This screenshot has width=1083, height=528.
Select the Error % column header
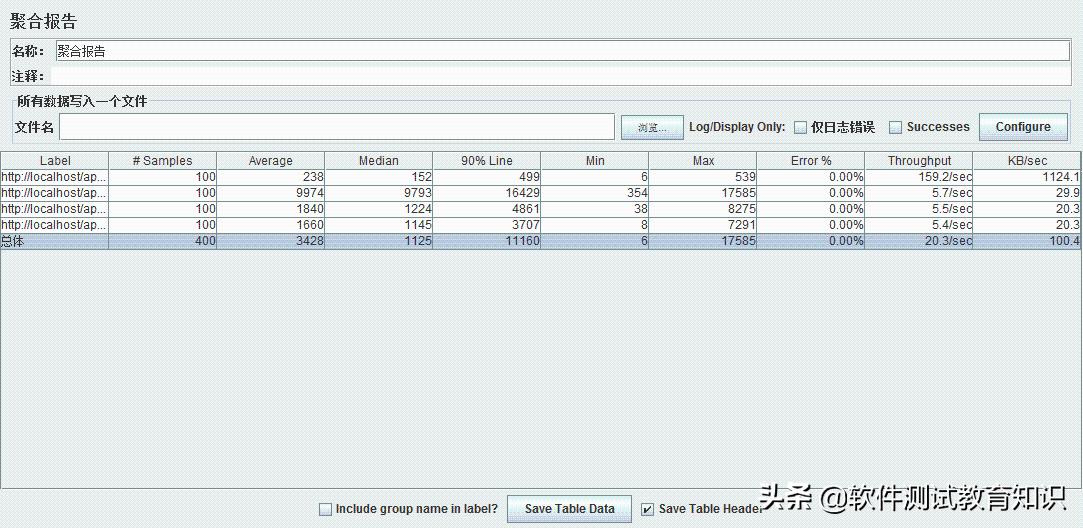[810, 161]
